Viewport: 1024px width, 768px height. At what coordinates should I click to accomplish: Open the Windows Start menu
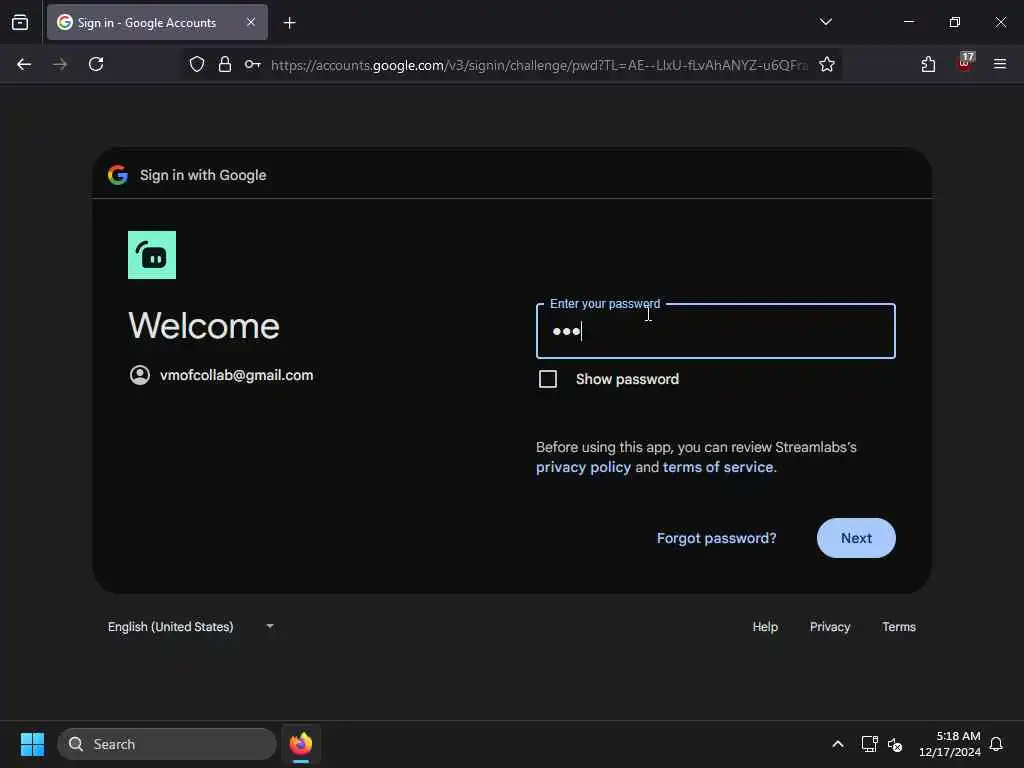32,744
